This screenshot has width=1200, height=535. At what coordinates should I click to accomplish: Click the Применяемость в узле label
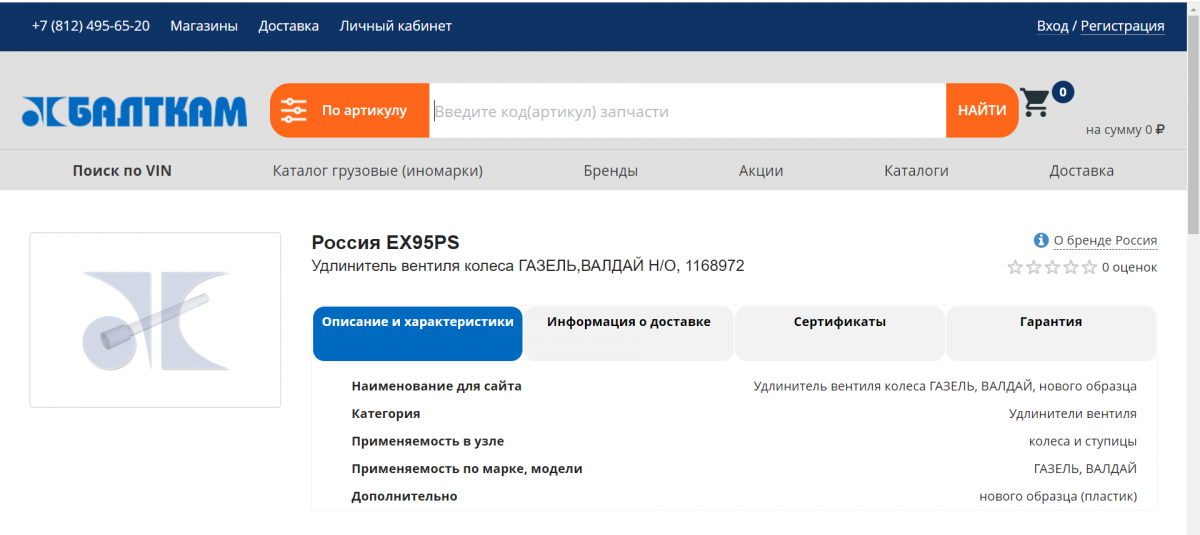click(x=428, y=441)
